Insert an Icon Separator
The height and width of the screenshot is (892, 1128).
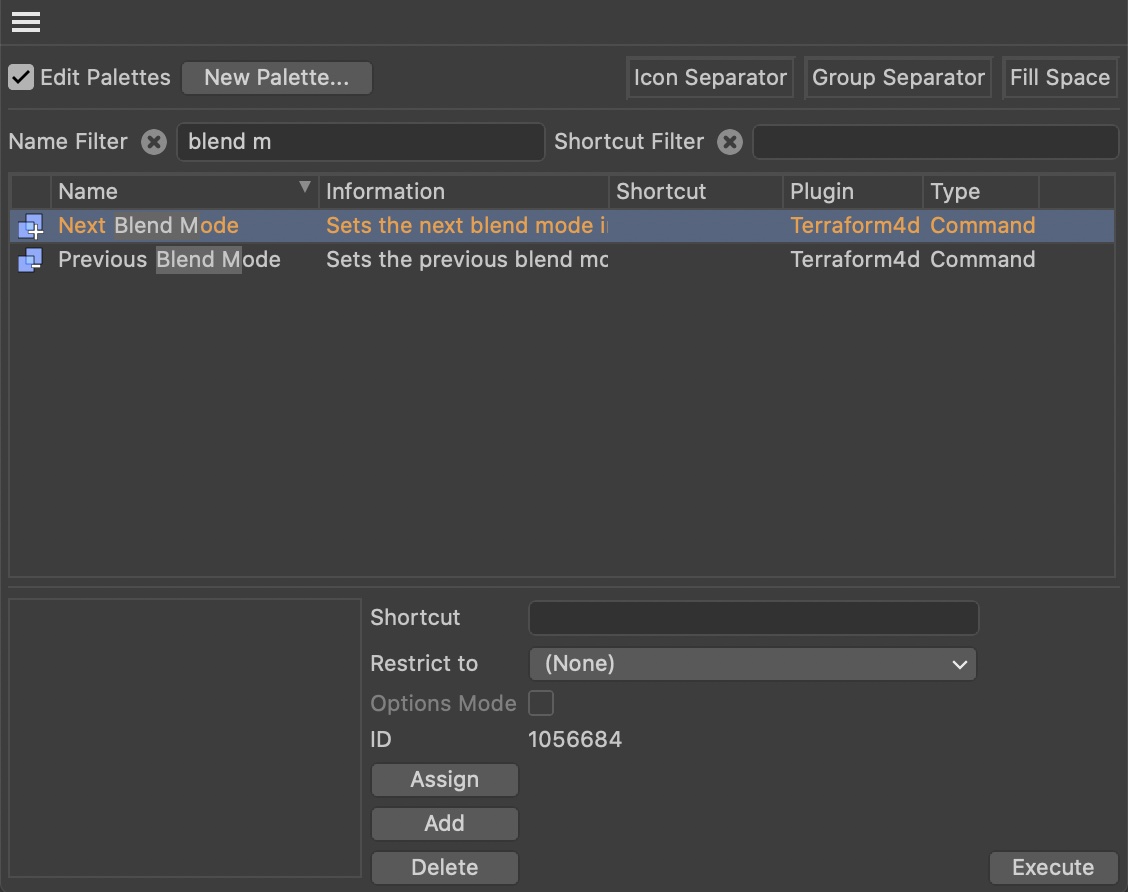pyautogui.click(x=710, y=77)
